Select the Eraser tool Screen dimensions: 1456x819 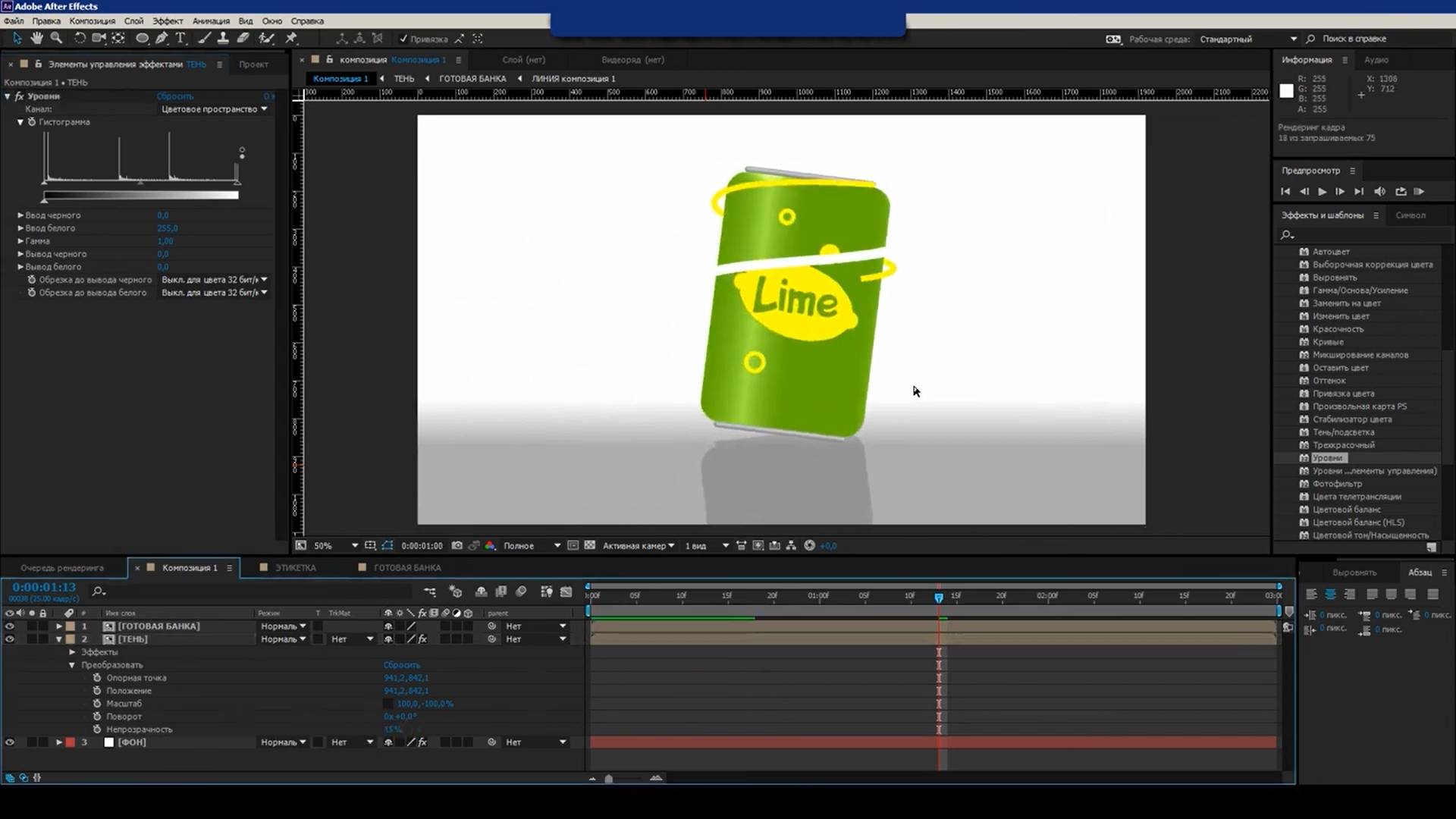click(243, 38)
